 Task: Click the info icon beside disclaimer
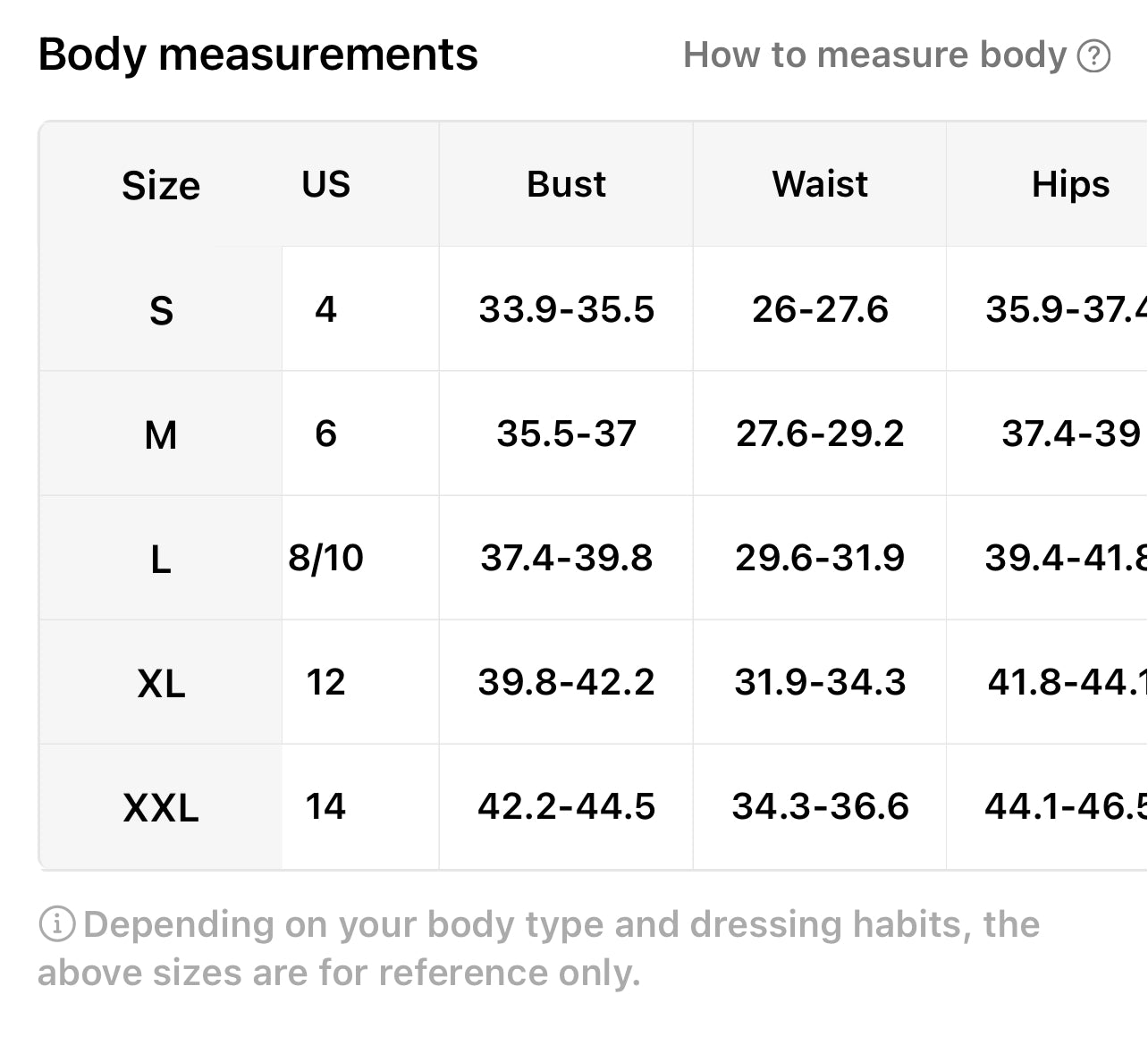pyautogui.click(x=56, y=924)
